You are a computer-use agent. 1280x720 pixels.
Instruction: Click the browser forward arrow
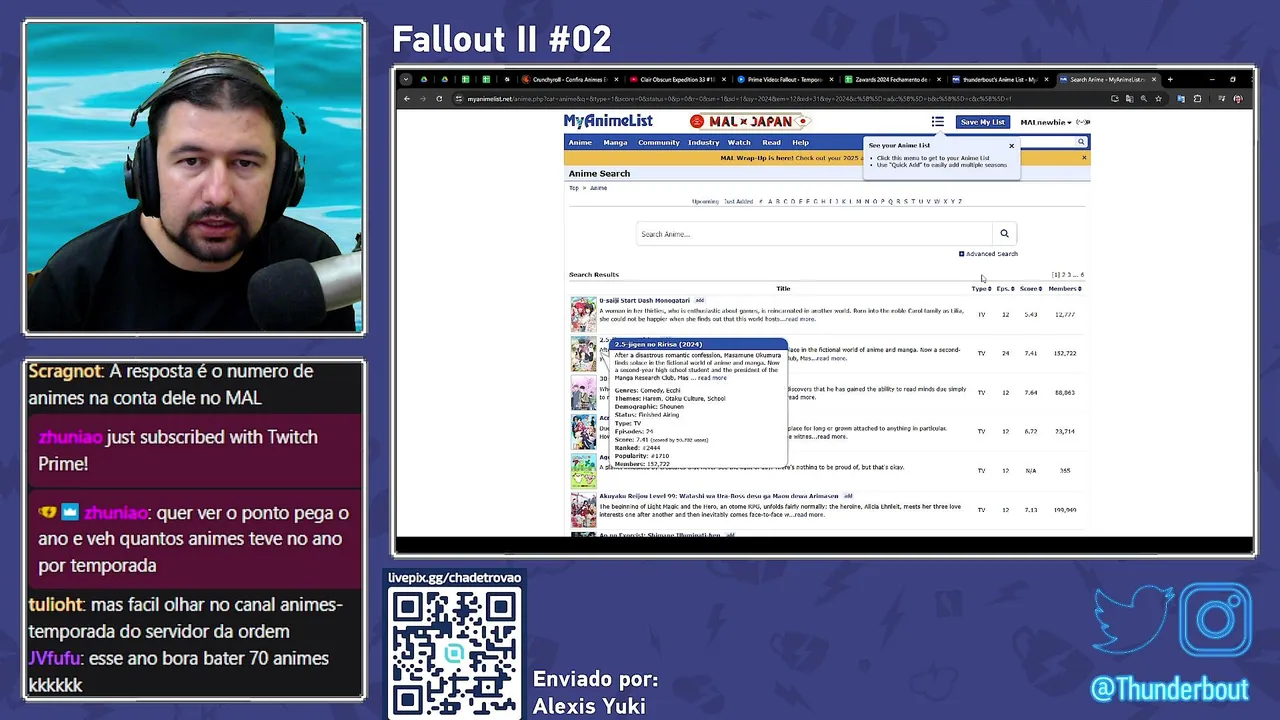point(422,99)
